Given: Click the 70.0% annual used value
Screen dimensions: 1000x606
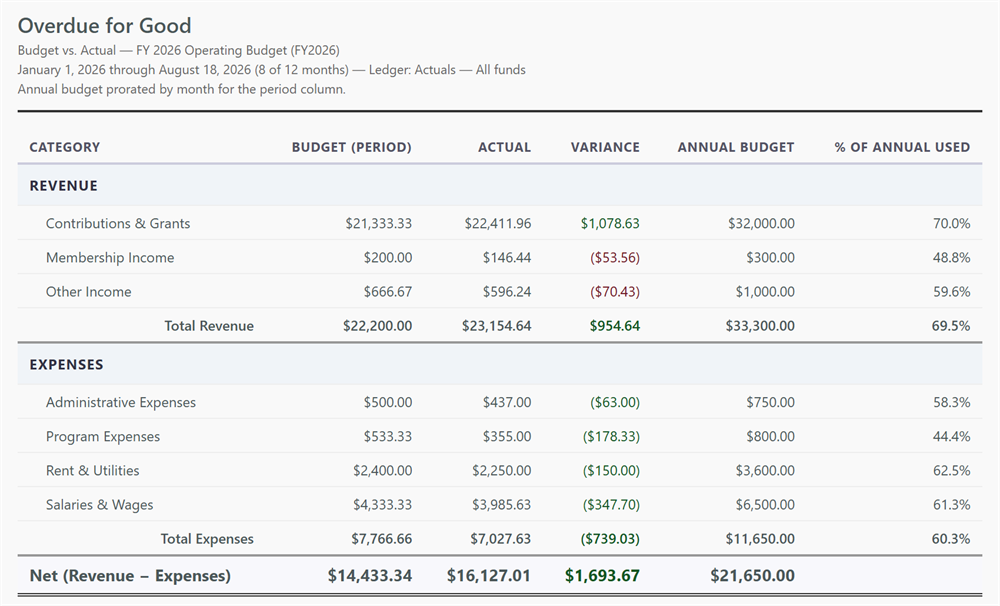Looking at the screenshot, I should tap(952, 223).
